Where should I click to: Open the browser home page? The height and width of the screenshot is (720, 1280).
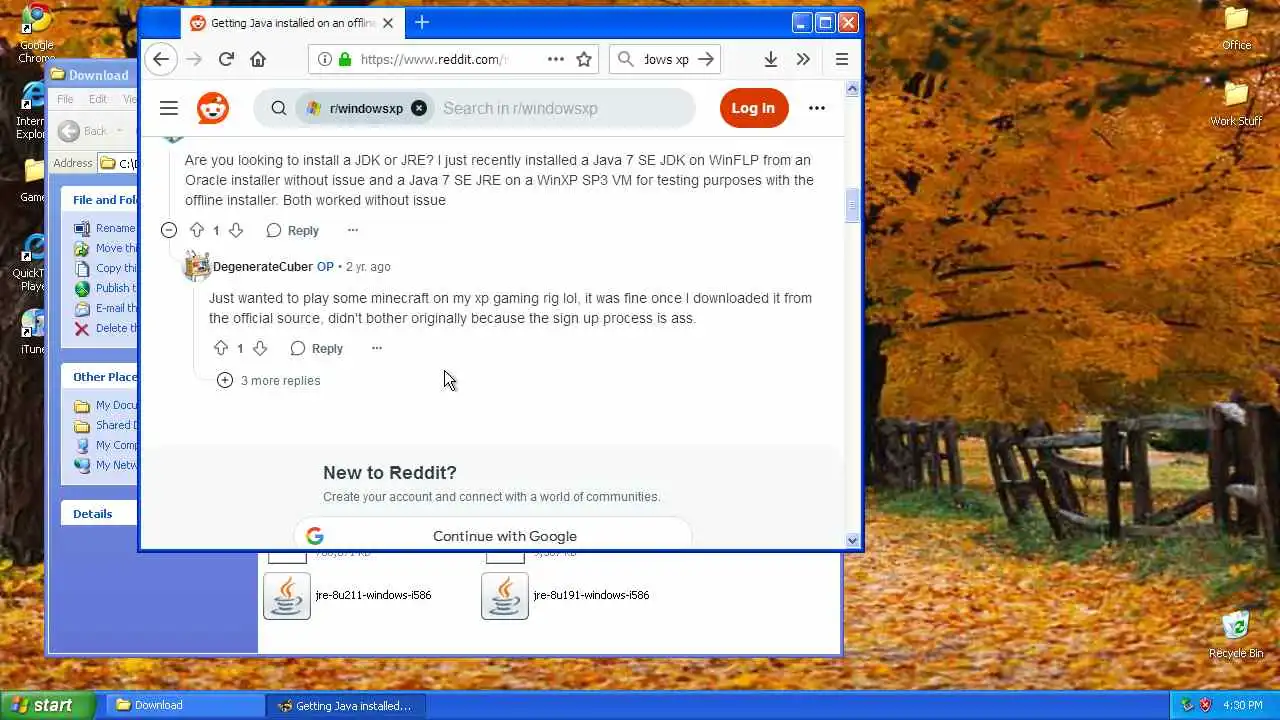[258, 59]
